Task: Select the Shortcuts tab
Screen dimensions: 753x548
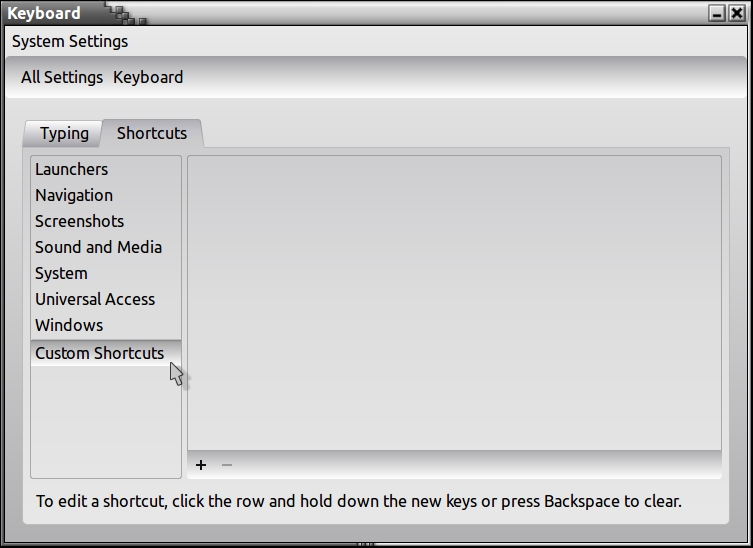Action: point(152,133)
